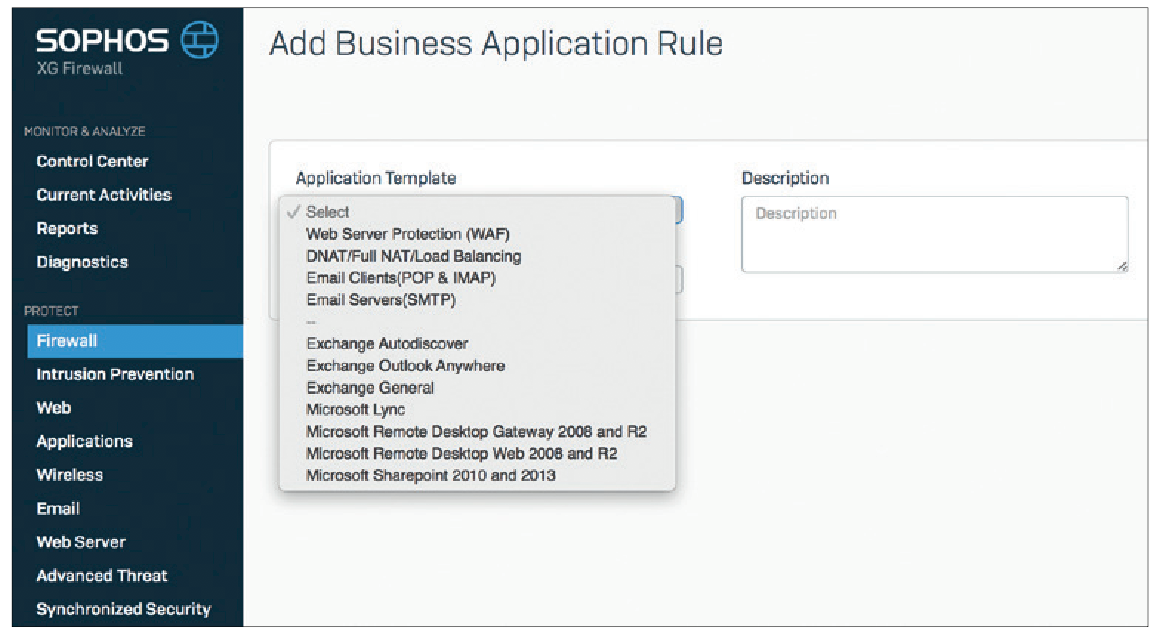
Task: Go to Web protection page
Action: [54, 408]
